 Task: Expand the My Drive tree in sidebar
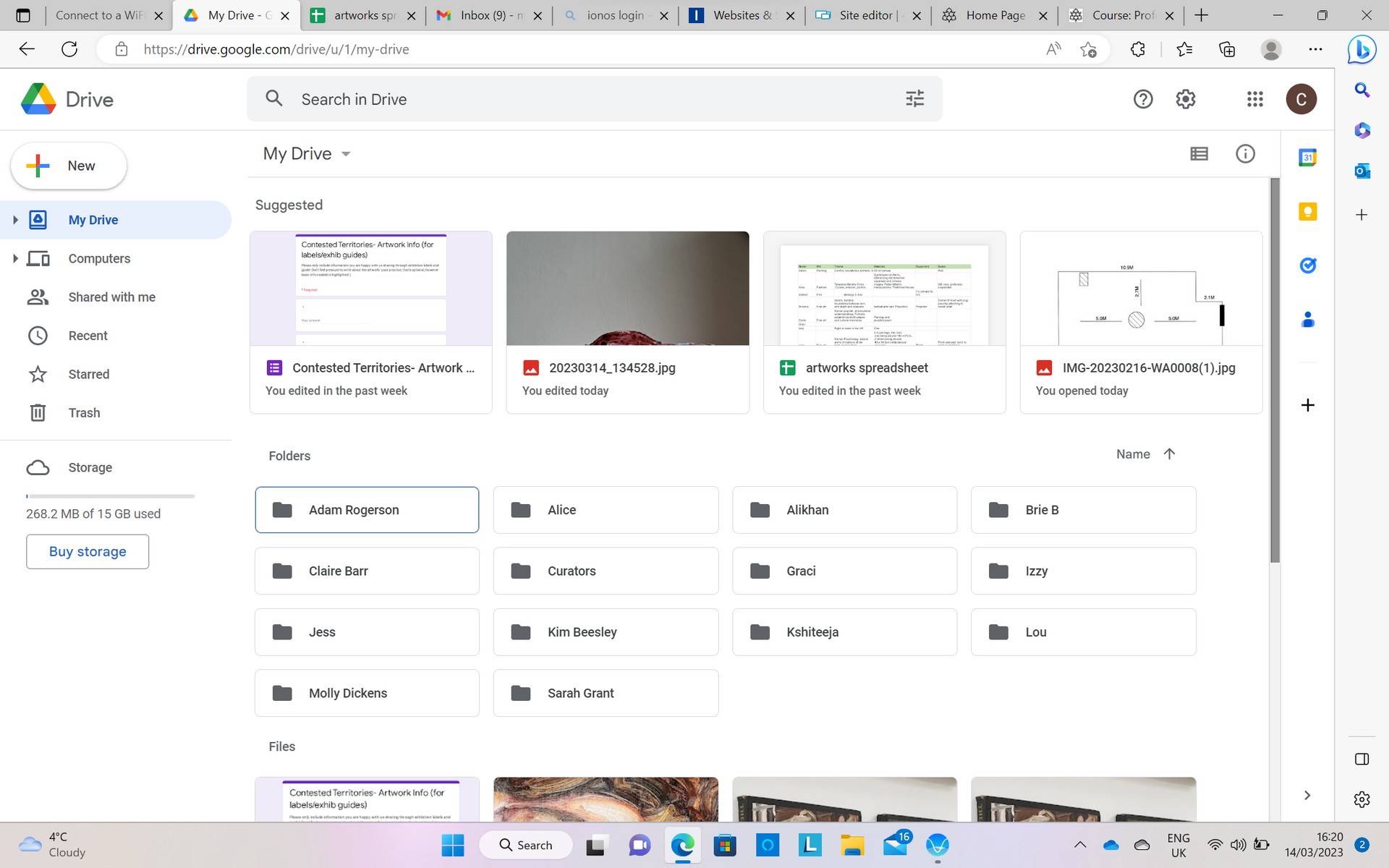point(15,219)
